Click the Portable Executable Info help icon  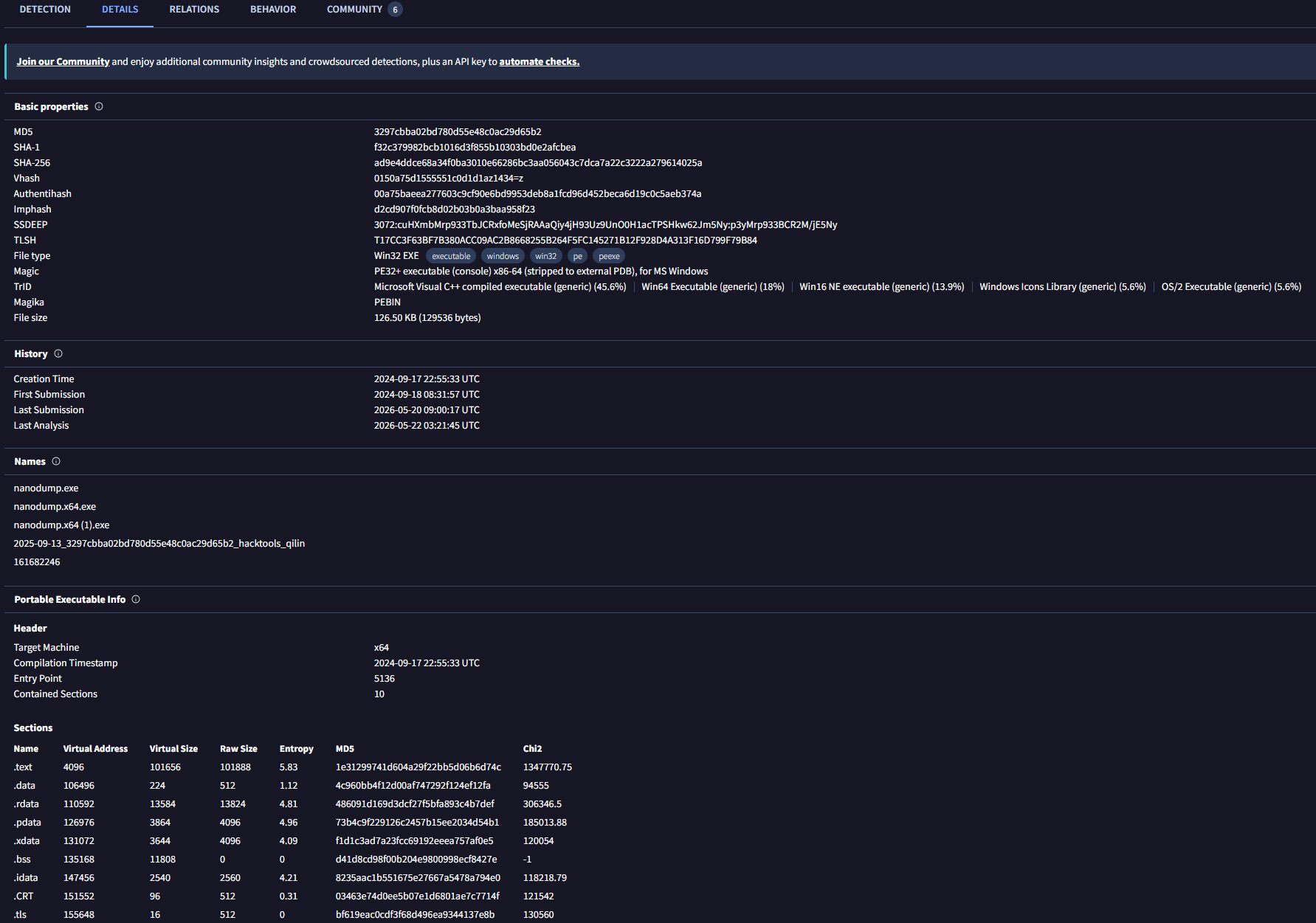136,599
